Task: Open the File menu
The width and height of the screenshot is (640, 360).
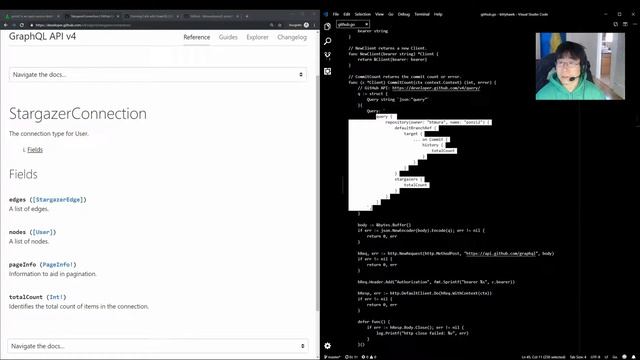Action: (336, 14)
